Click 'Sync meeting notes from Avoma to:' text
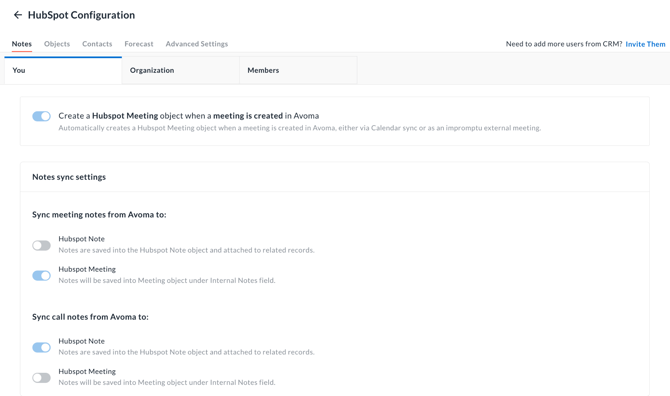 (99, 214)
